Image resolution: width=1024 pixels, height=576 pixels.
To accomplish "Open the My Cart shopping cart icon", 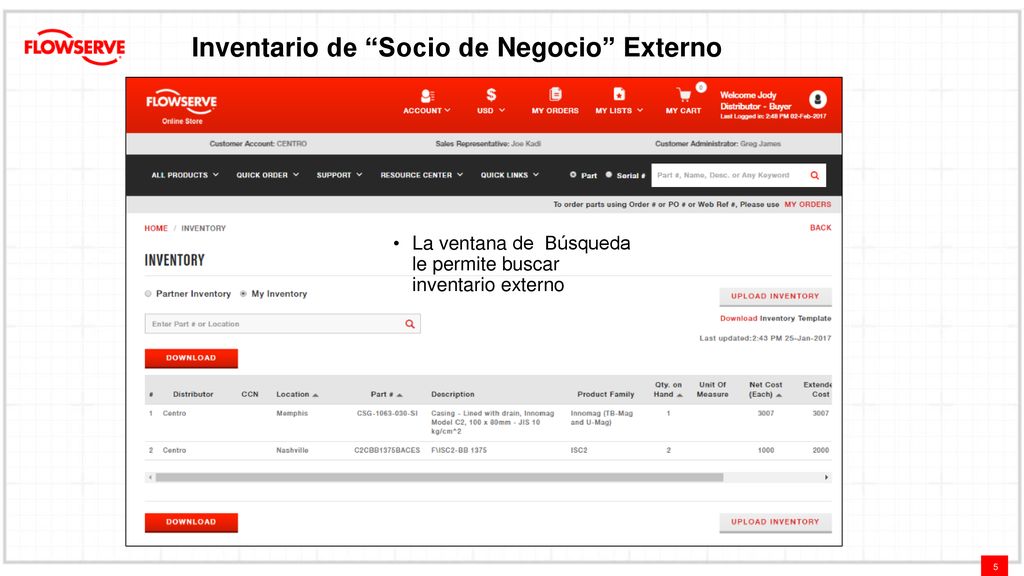I will coord(683,95).
